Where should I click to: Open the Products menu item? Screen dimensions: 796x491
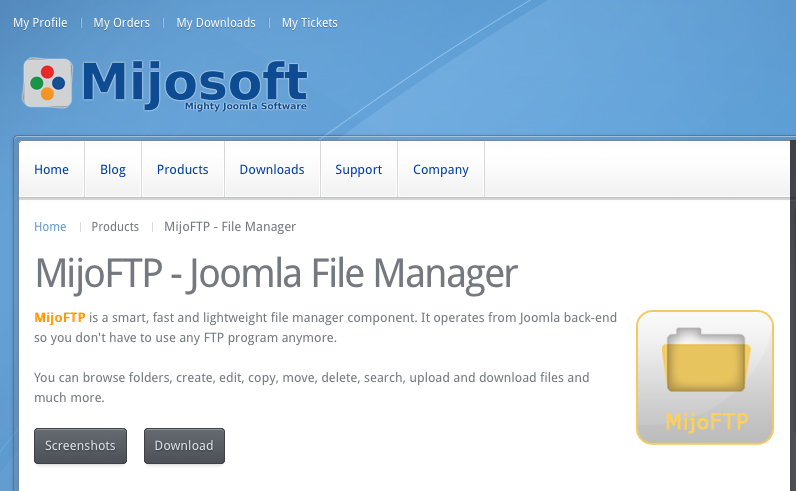(x=183, y=169)
